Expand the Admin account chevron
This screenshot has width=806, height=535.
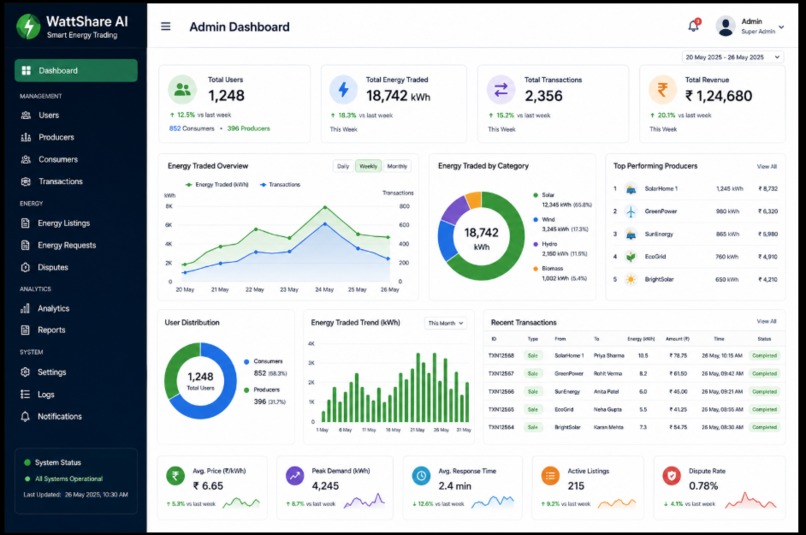[x=781, y=27]
